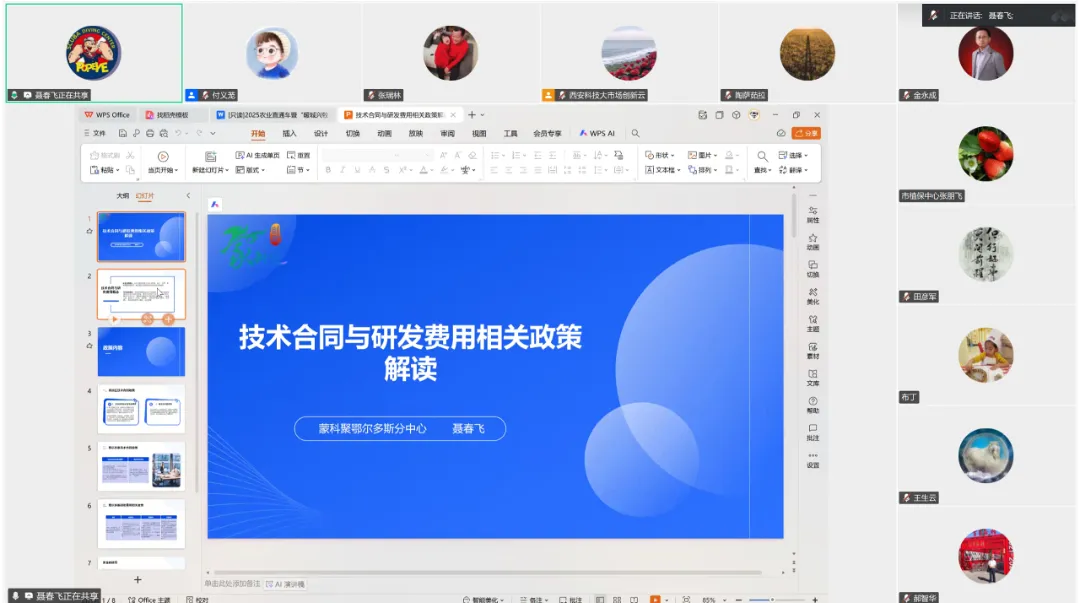This screenshot has width=1080, height=603.
Task: Open the 形状 shapes dropdown
Action: pyautogui.click(x=659, y=155)
